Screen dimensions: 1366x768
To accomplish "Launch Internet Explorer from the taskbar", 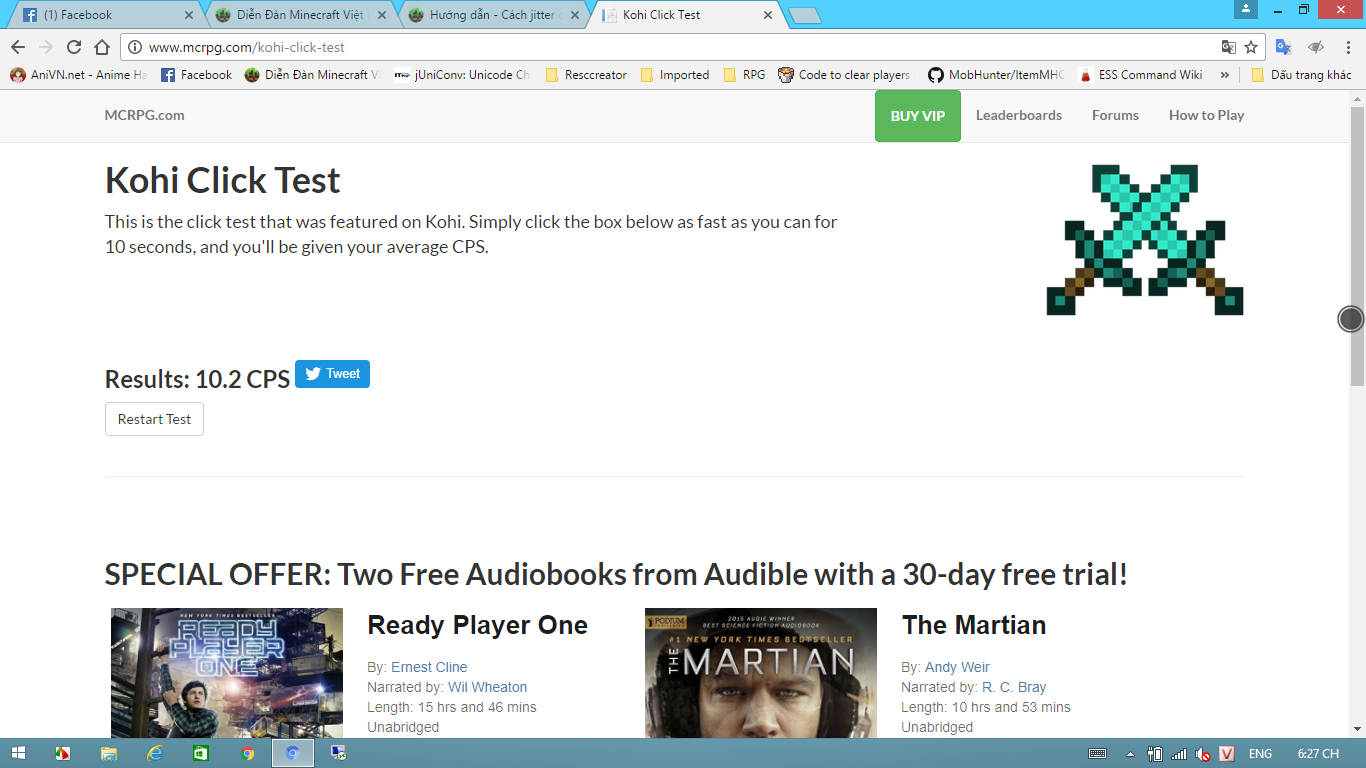I will (155, 753).
